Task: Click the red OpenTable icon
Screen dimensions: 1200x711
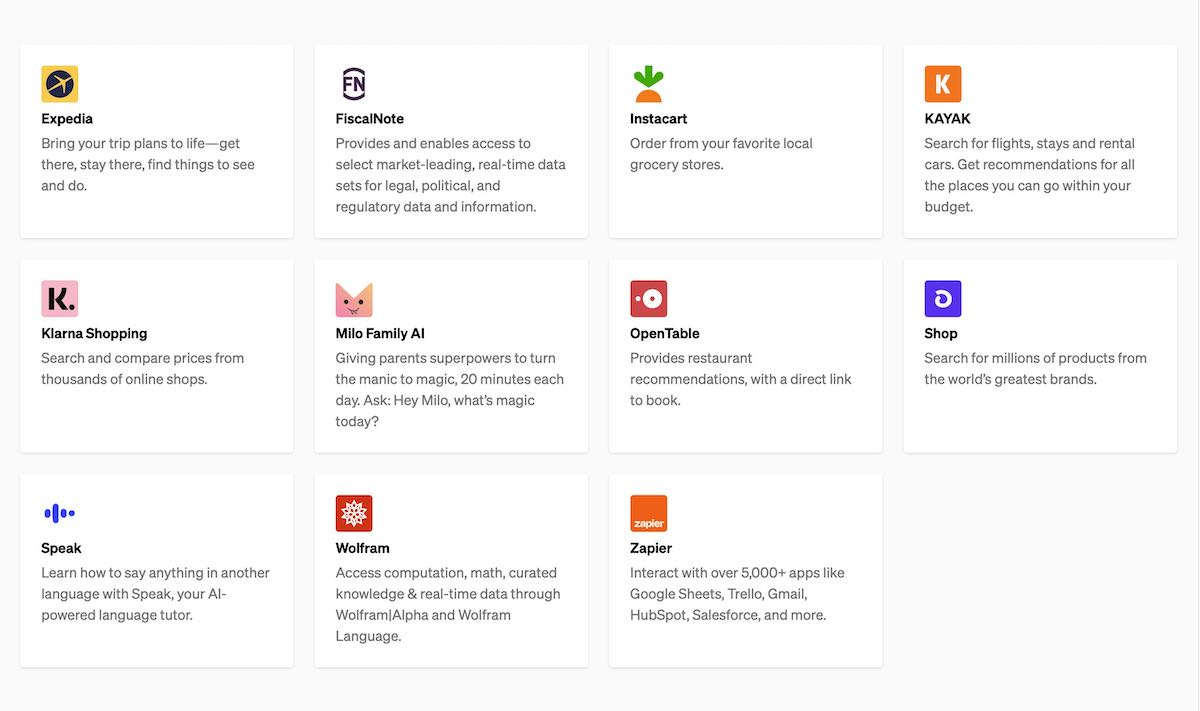Action: tap(648, 299)
